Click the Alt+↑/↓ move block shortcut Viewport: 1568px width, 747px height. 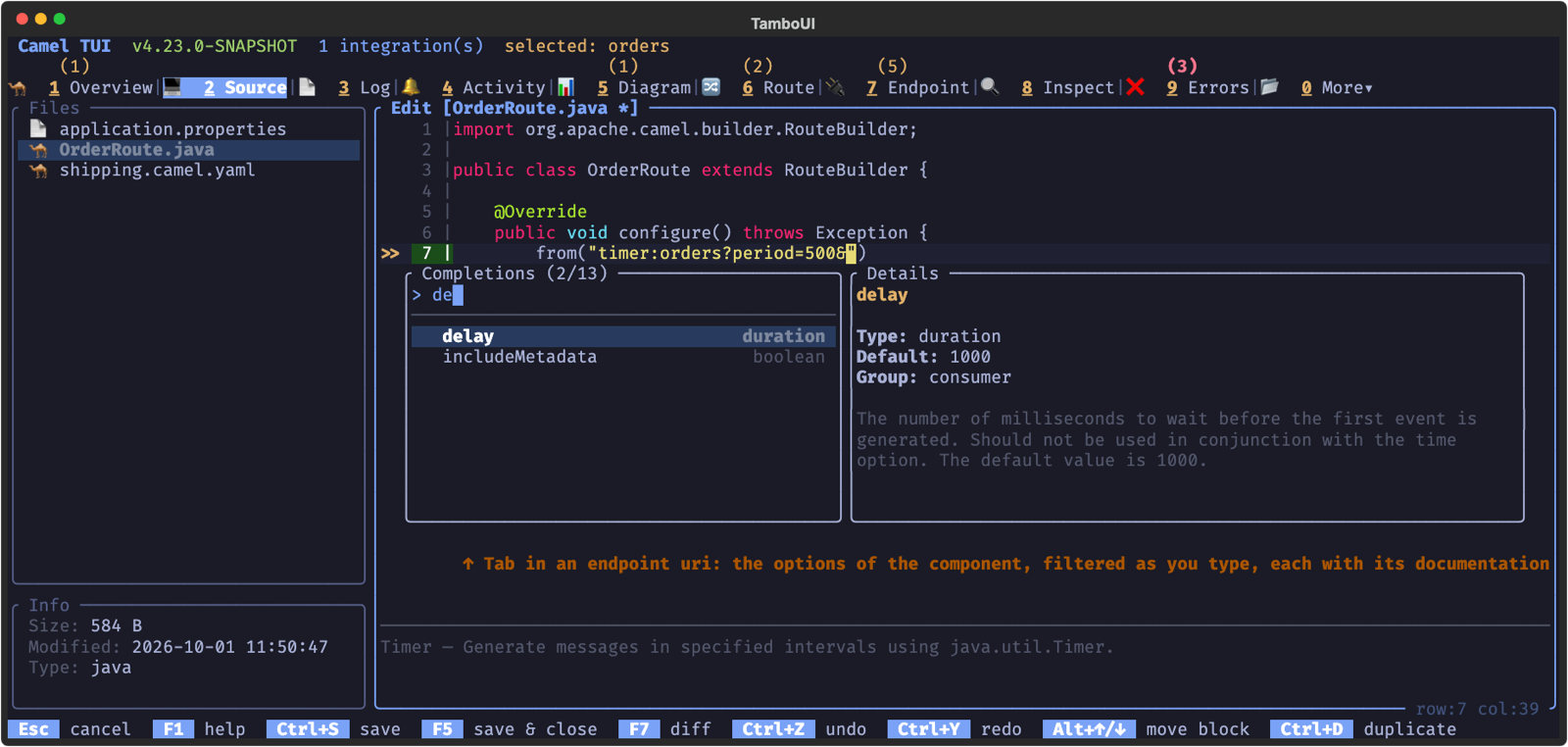point(1147,729)
